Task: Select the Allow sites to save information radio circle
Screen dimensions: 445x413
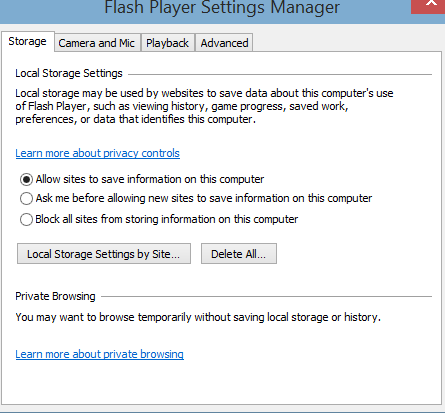Action: [x=26, y=179]
